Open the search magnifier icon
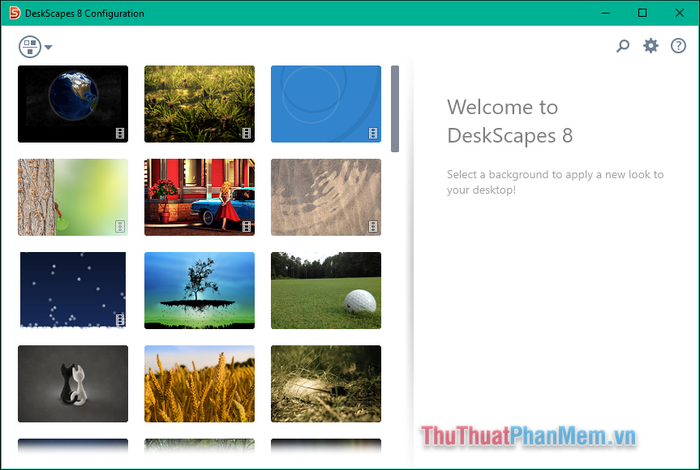 click(x=623, y=46)
